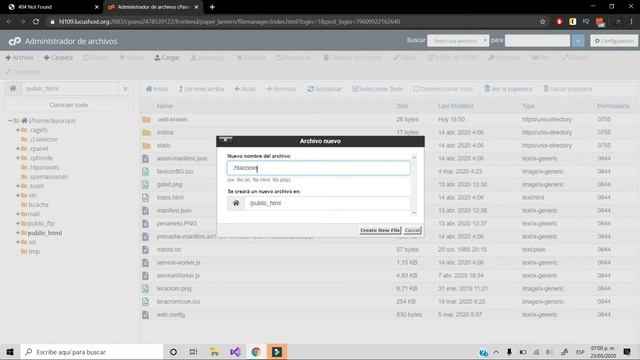The height and width of the screenshot is (360, 640).
Task: Click file icon of manifest.json
Action: pyautogui.click(x=145, y=211)
